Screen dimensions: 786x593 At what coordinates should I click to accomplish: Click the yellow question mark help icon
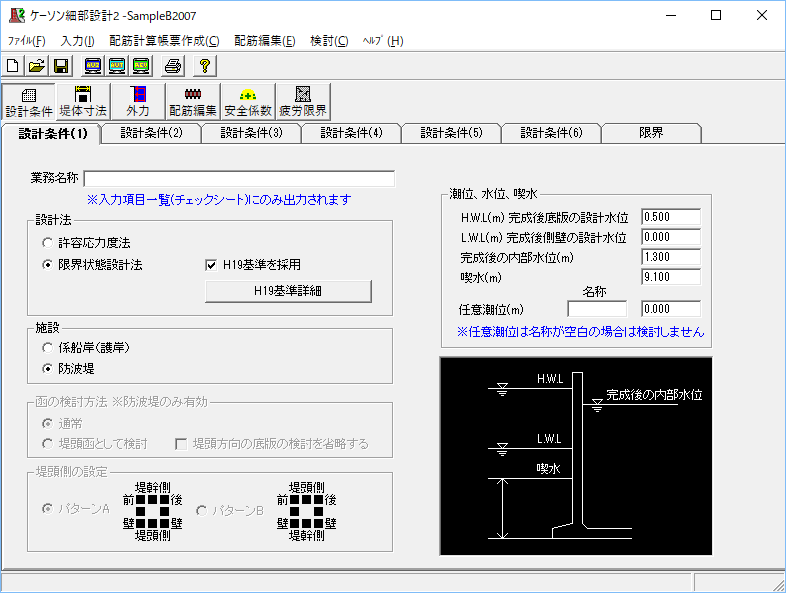pyautogui.click(x=205, y=66)
